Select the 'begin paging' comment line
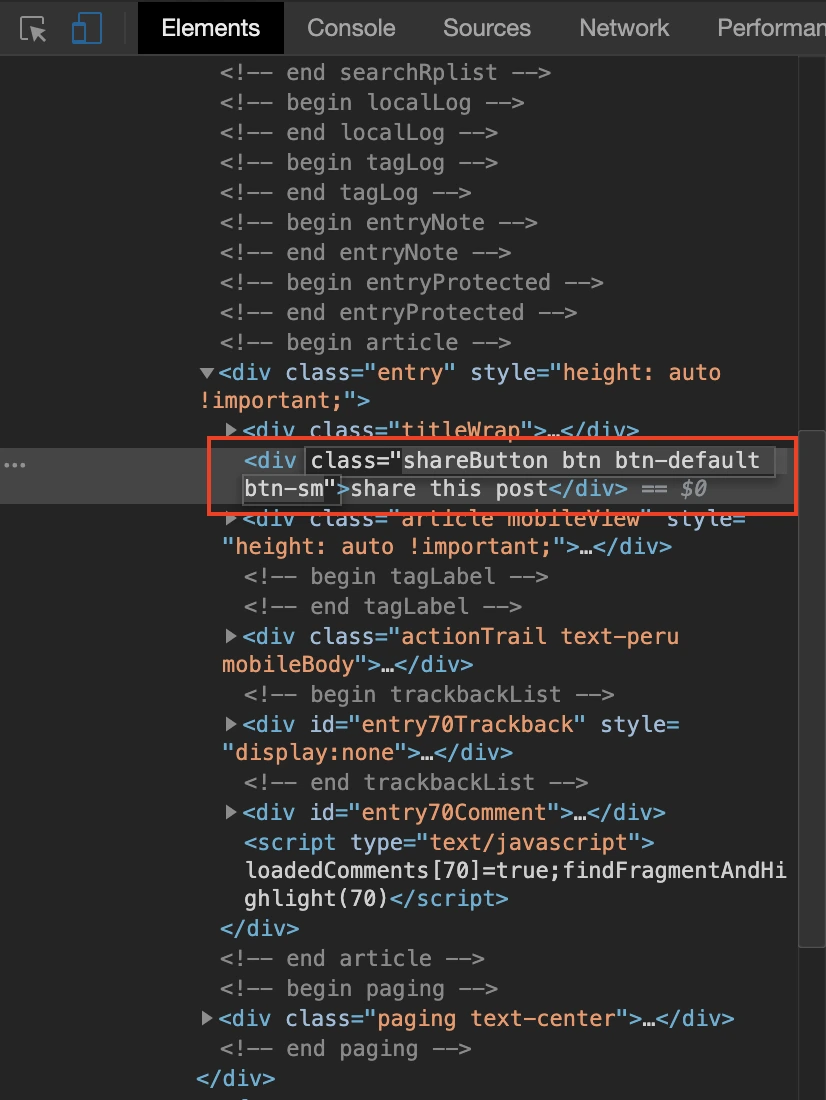 [359, 988]
